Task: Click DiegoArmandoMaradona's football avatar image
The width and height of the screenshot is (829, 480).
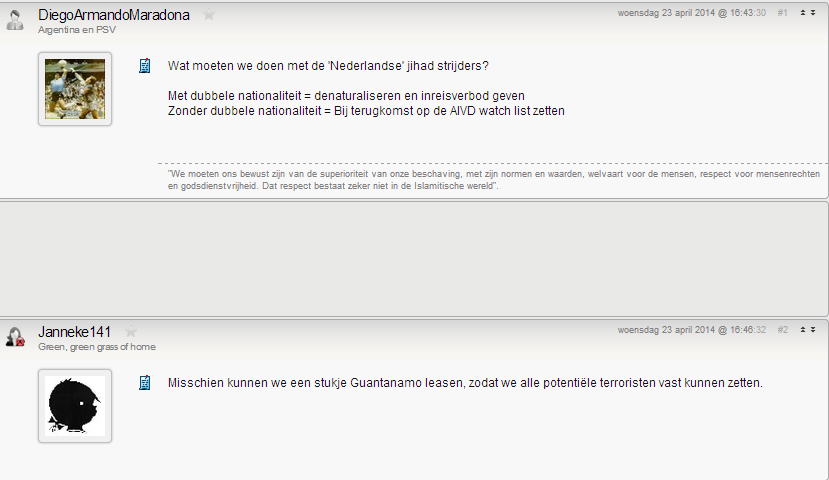Action: tap(75, 89)
